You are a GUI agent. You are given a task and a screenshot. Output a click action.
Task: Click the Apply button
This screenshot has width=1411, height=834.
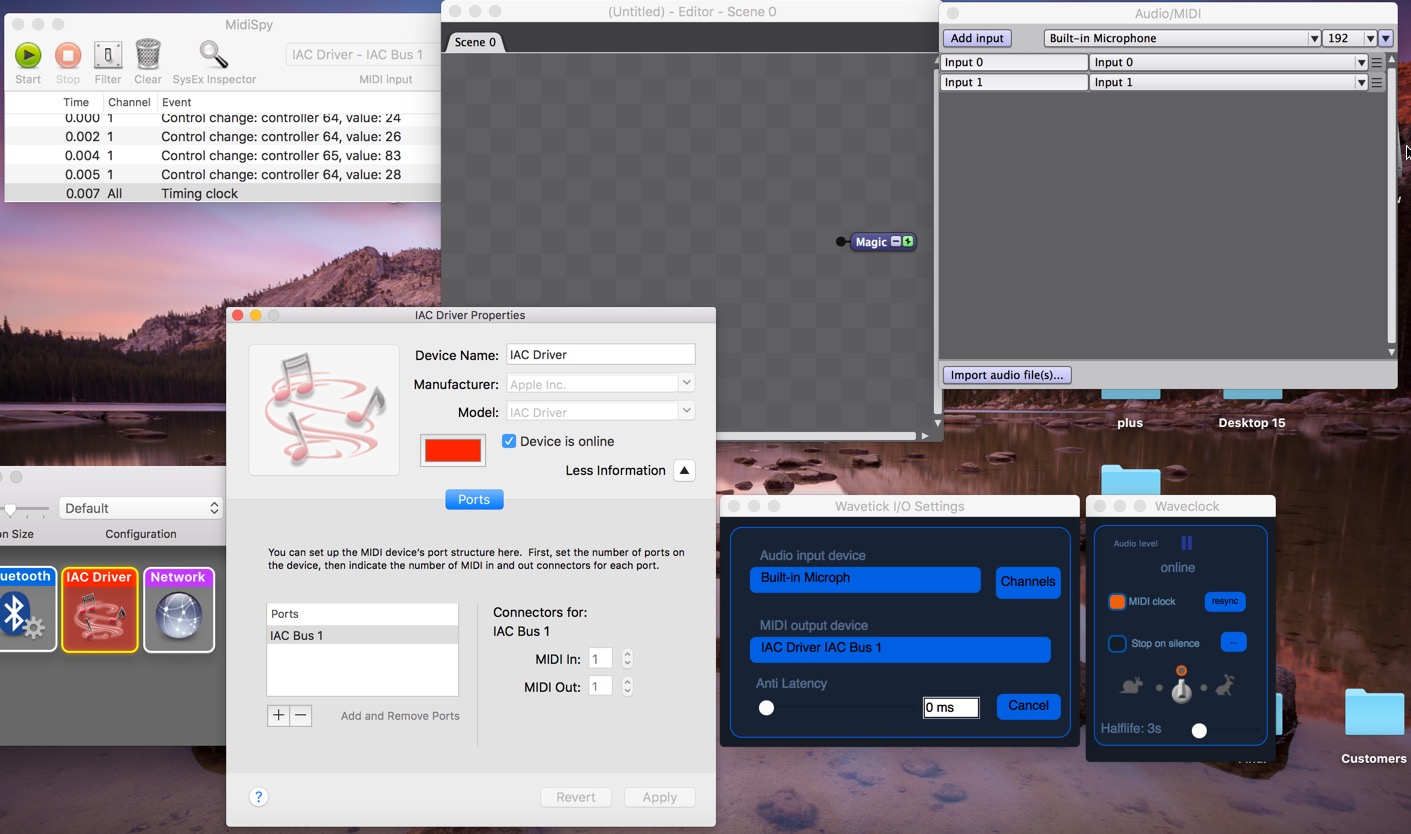tap(660, 797)
